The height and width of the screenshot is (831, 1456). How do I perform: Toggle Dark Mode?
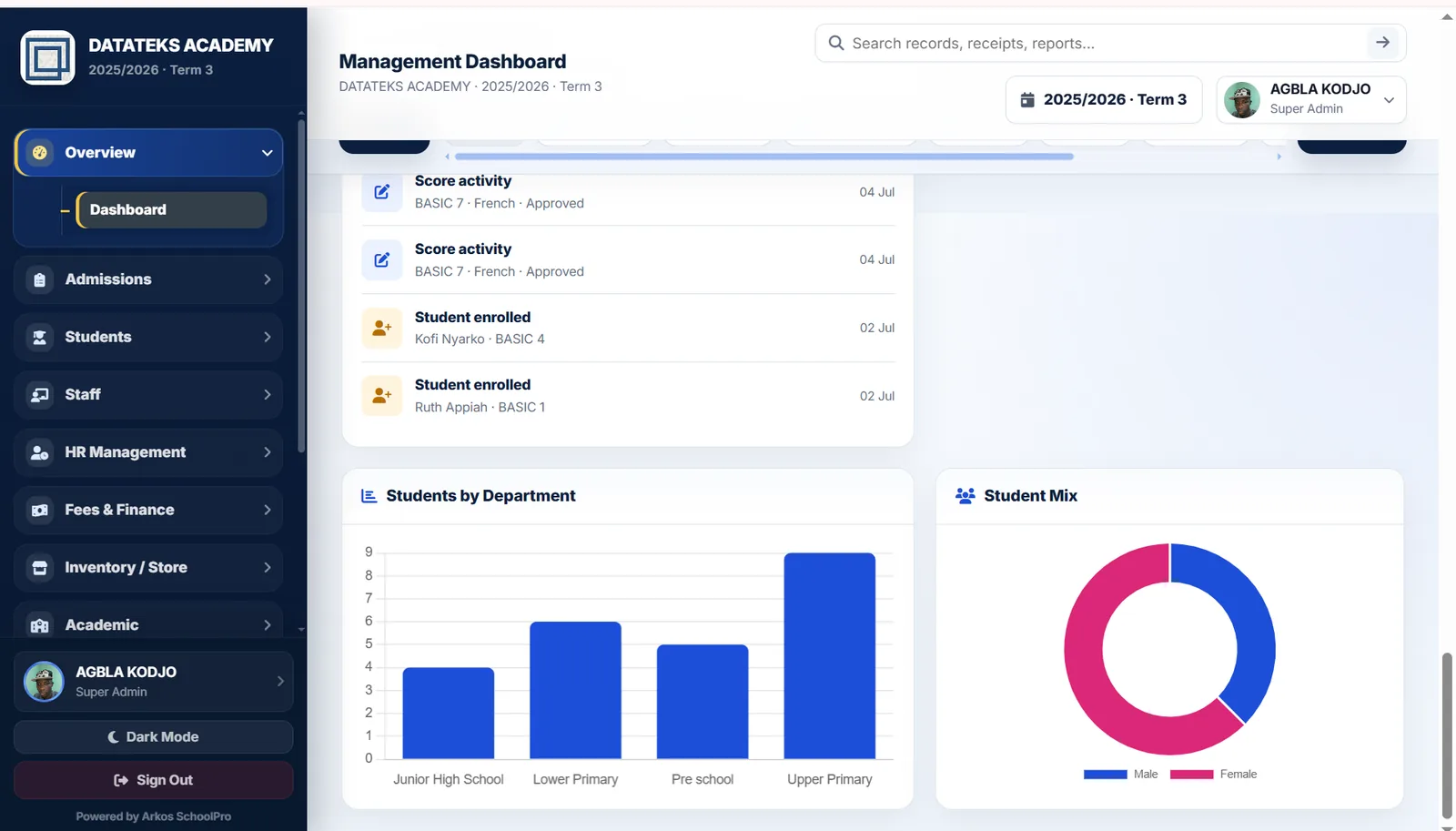click(153, 737)
